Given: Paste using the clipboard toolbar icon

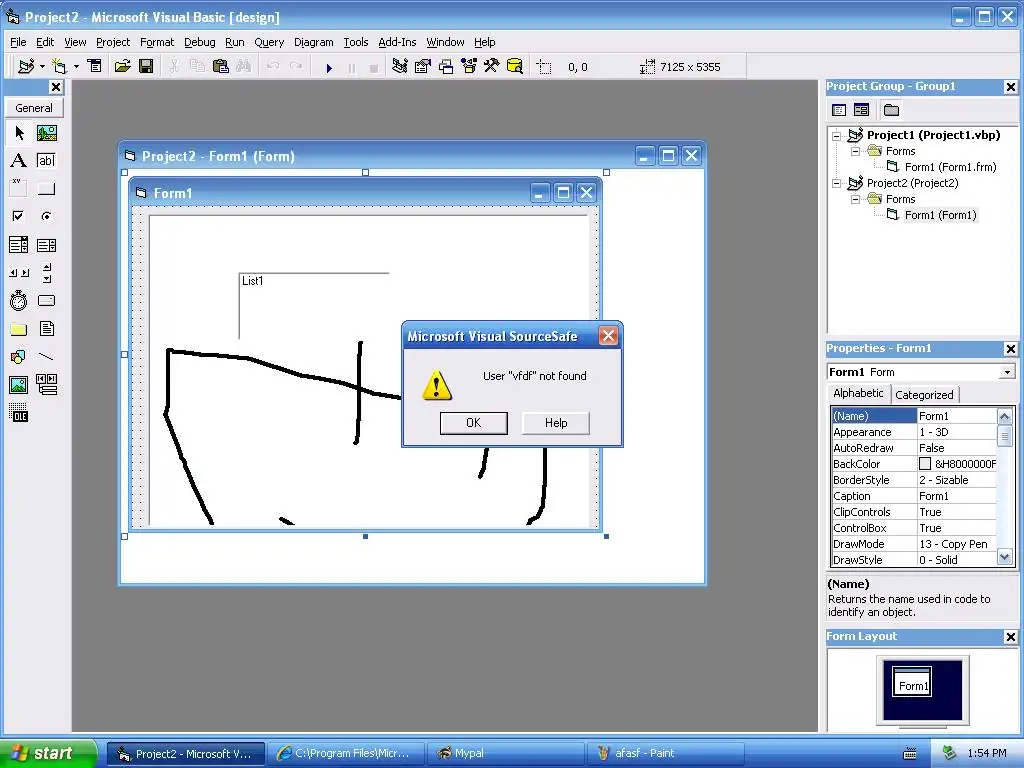Looking at the screenshot, I should pyautogui.click(x=220, y=67).
